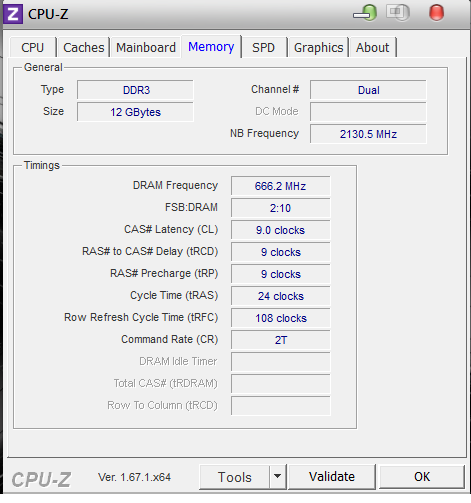The width and height of the screenshot is (471, 503).
Task: Select the SPD tab
Action: [x=263, y=47]
